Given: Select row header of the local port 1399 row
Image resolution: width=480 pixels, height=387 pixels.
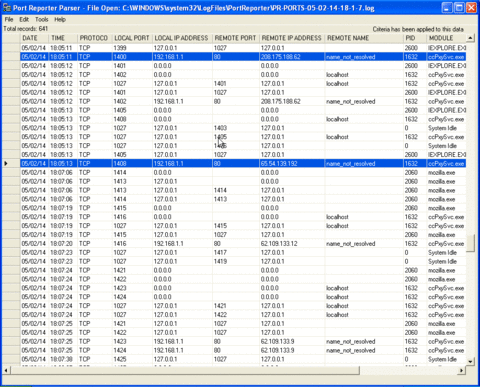Looking at the screenshot, I should pos(11,48).
